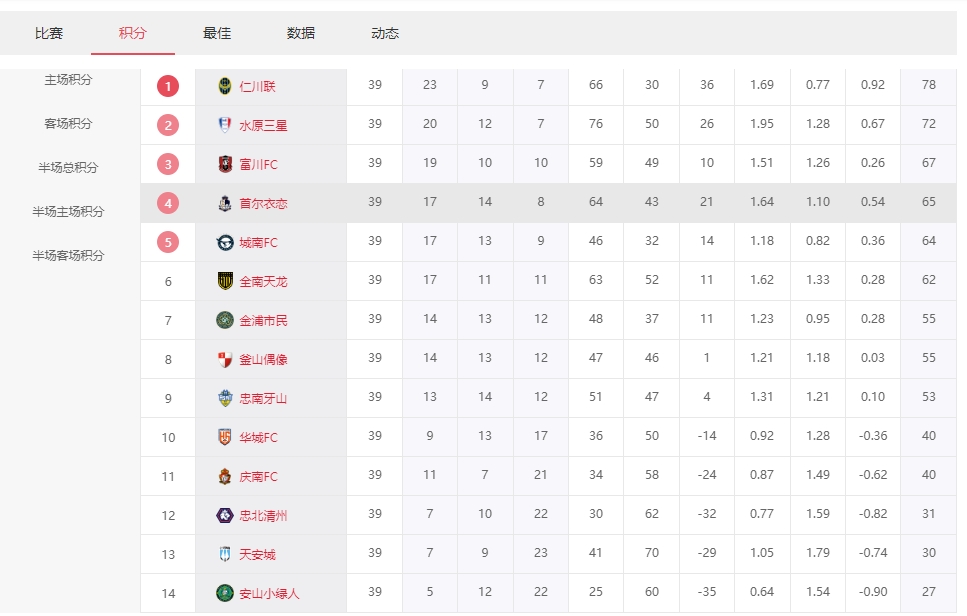Screen dimensions: 967x616
Task: Select 客场积分 in the left sidebar
Action: [x=68, y=124]
